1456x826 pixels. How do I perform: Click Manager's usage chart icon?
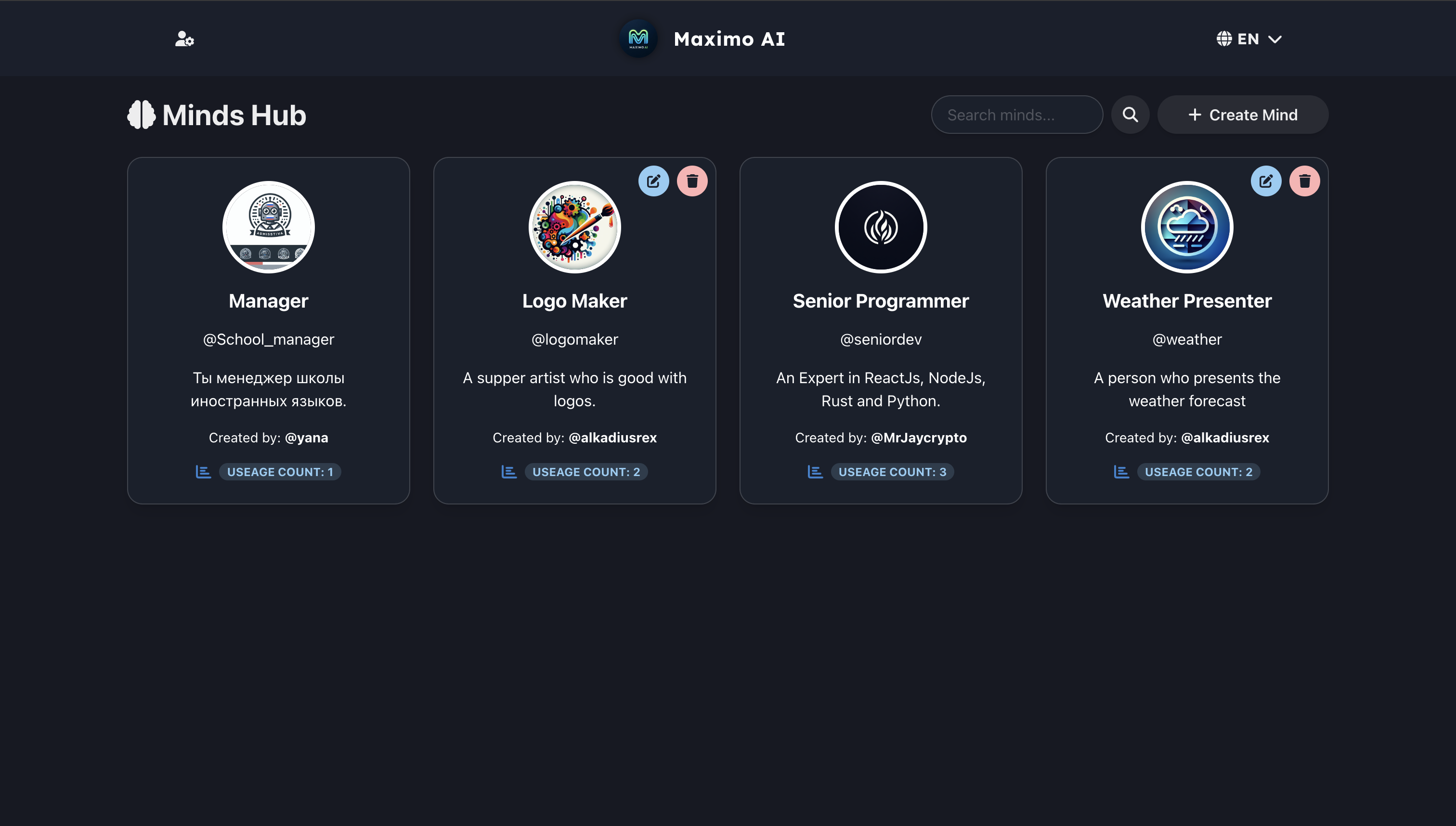pyautogui.click(x=203, y=471)
